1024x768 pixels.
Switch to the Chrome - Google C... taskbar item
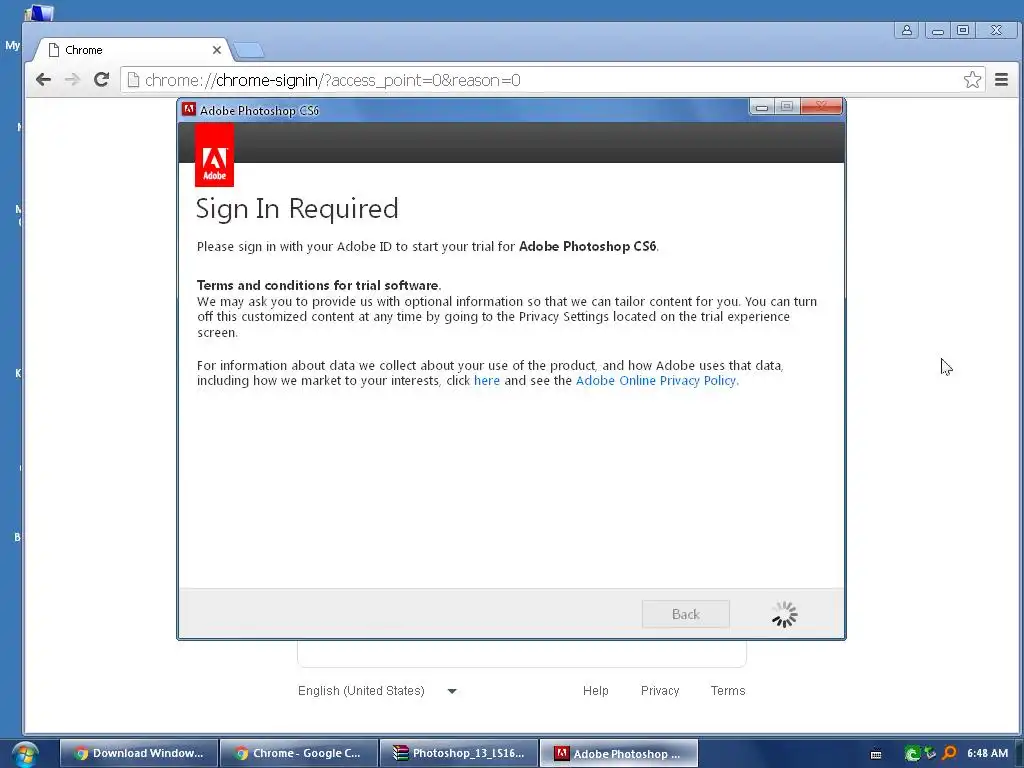click(299, 753)
